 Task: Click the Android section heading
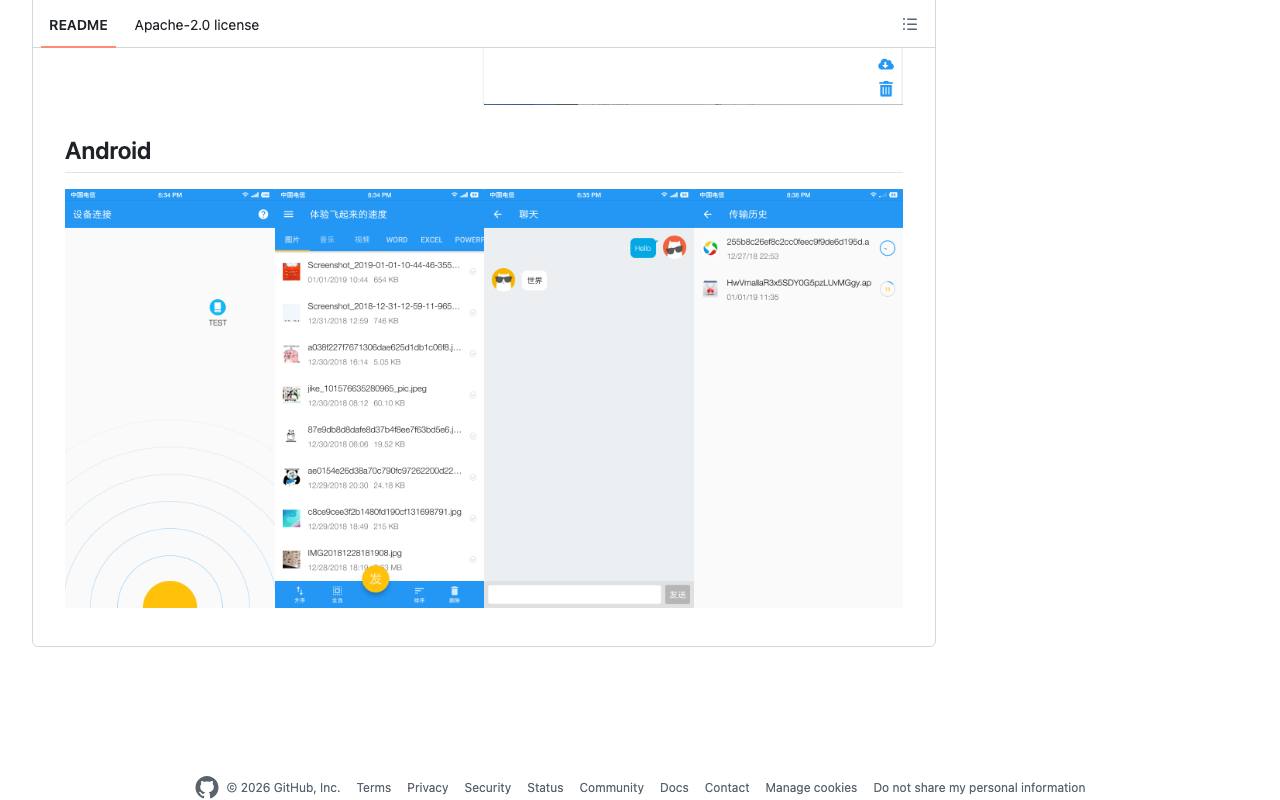108,151
